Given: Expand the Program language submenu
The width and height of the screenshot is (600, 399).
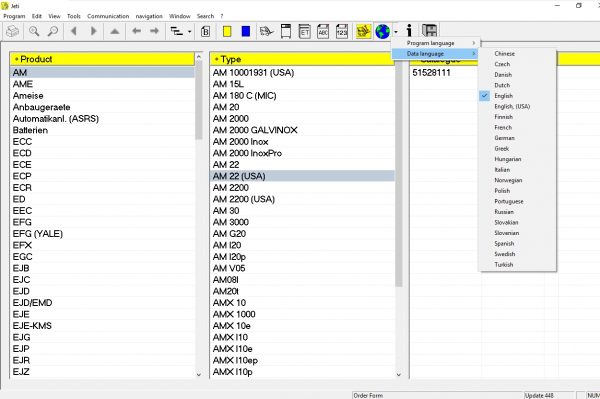Looking at the screenshot, I should point(435,43).
